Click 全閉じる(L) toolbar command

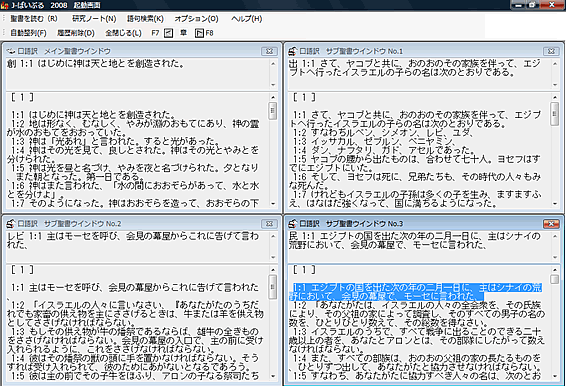click(123, 33)
